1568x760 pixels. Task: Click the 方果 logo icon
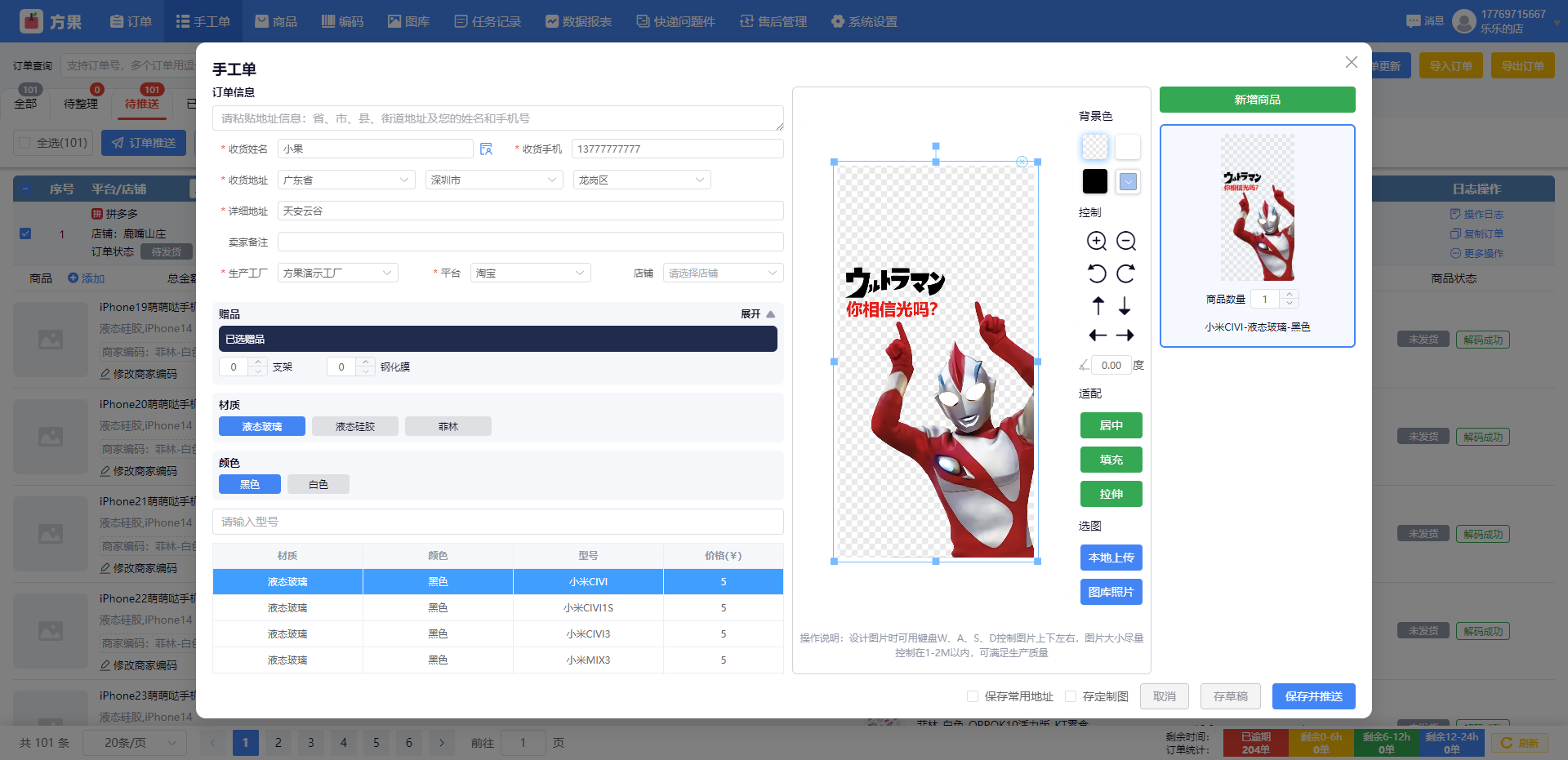[x=31, y=21]
